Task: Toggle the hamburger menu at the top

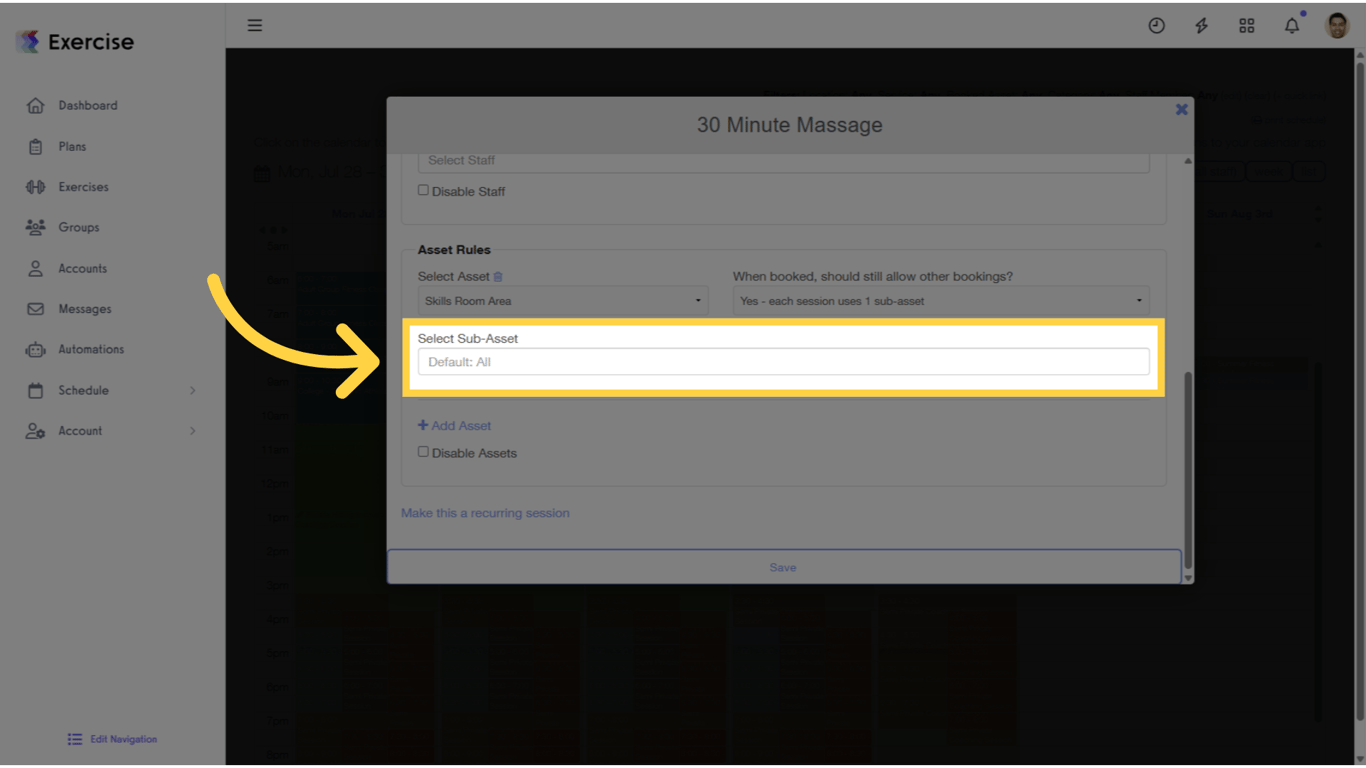Action: 254,25
